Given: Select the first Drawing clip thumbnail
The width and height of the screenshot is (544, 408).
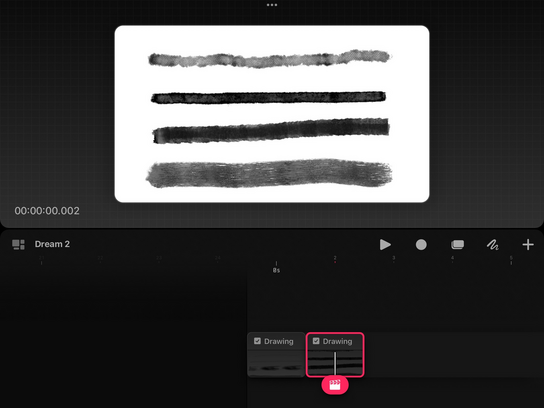Looking at the screenshot, I should pos(276,363).
